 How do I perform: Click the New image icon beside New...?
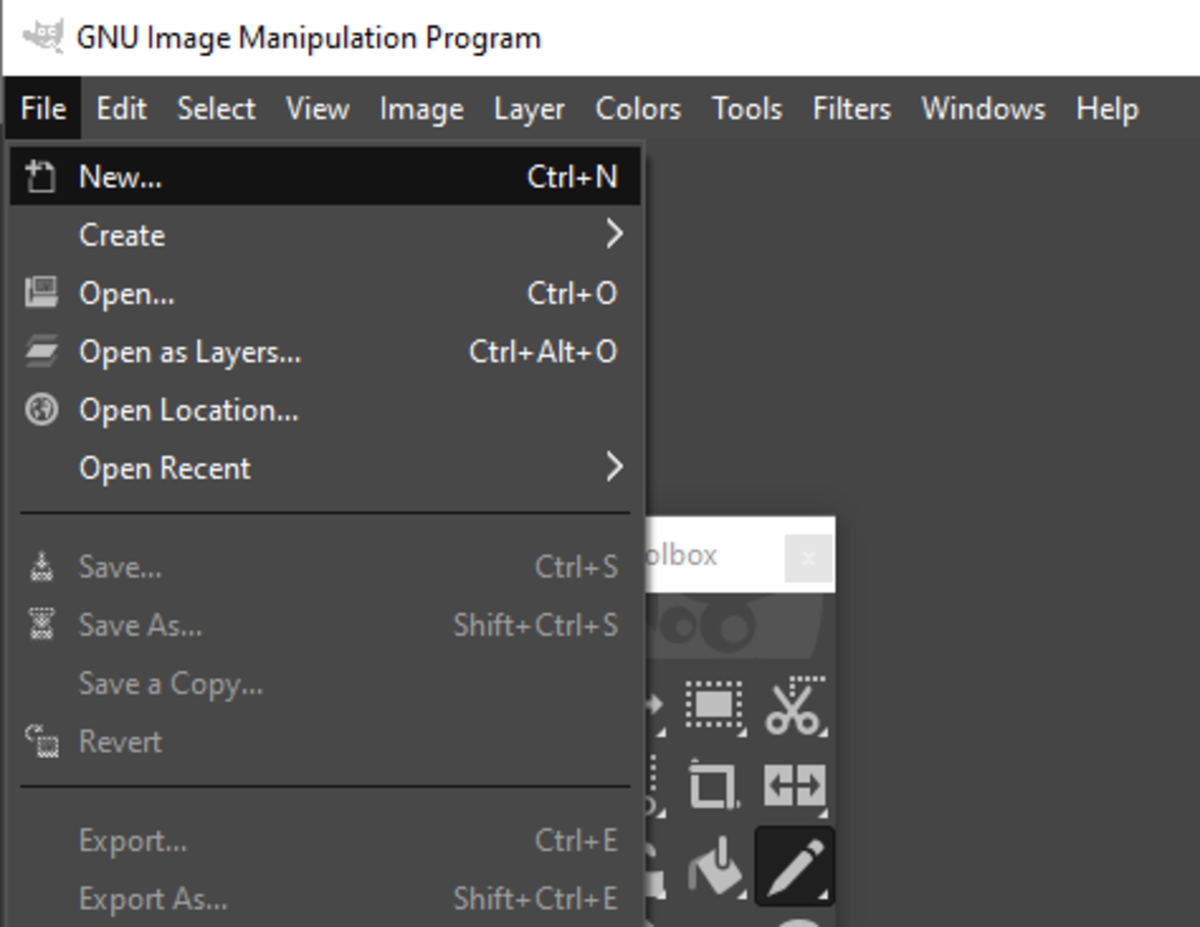point(41,175)
